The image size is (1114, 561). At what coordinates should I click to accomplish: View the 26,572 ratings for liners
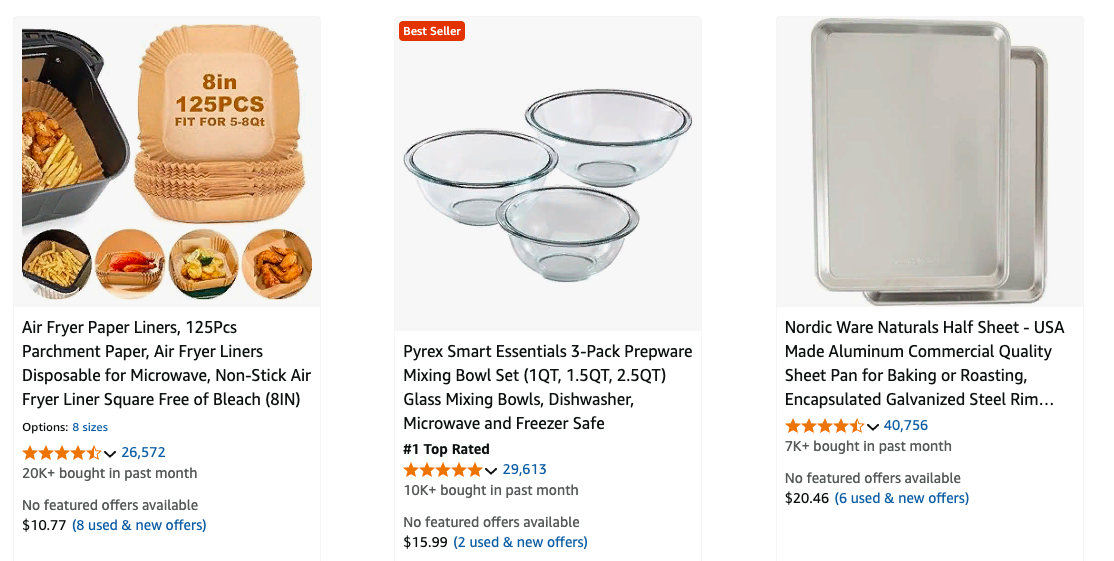pos(143,453)
